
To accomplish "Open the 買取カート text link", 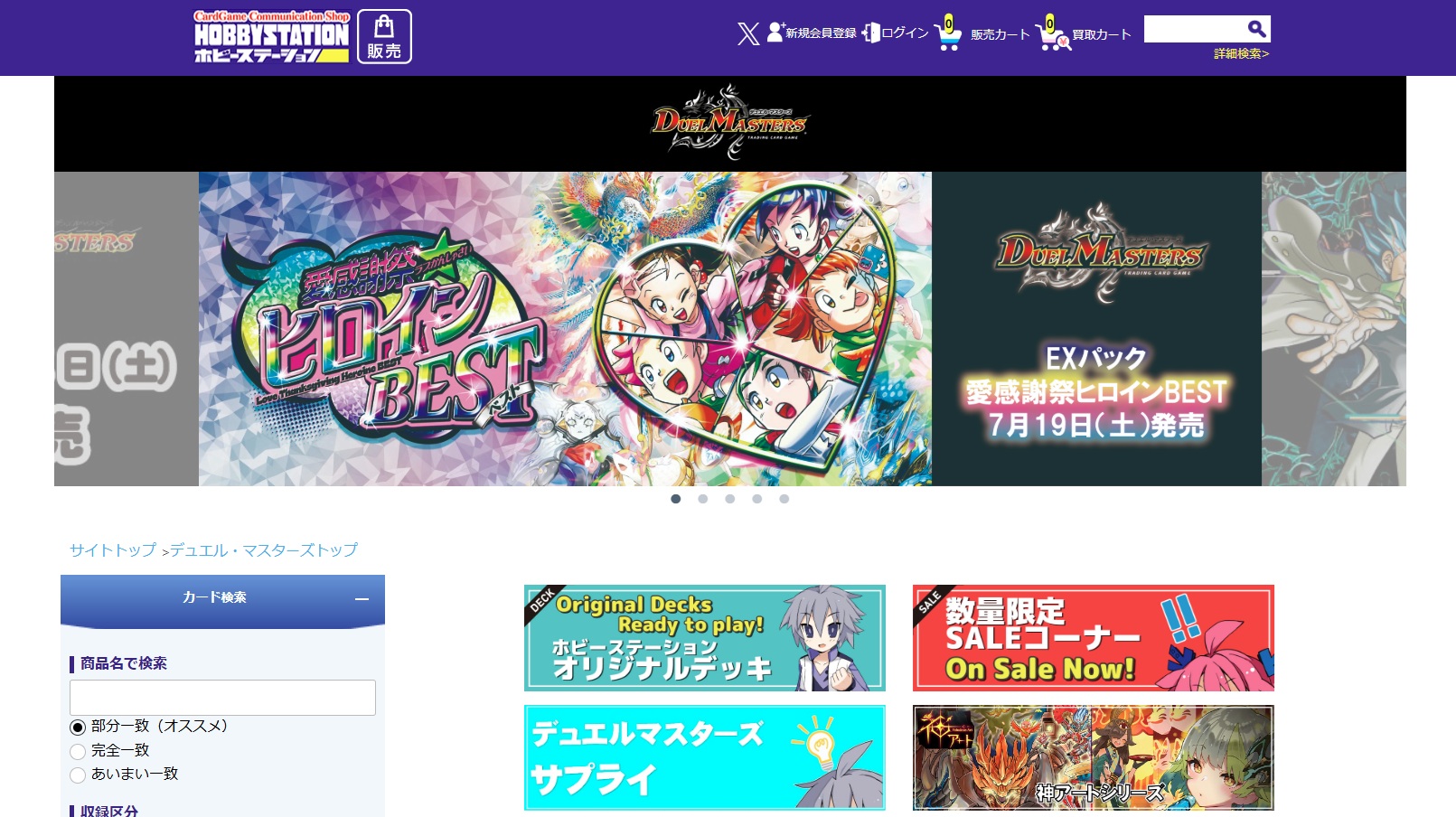I will pos(1102,34).
